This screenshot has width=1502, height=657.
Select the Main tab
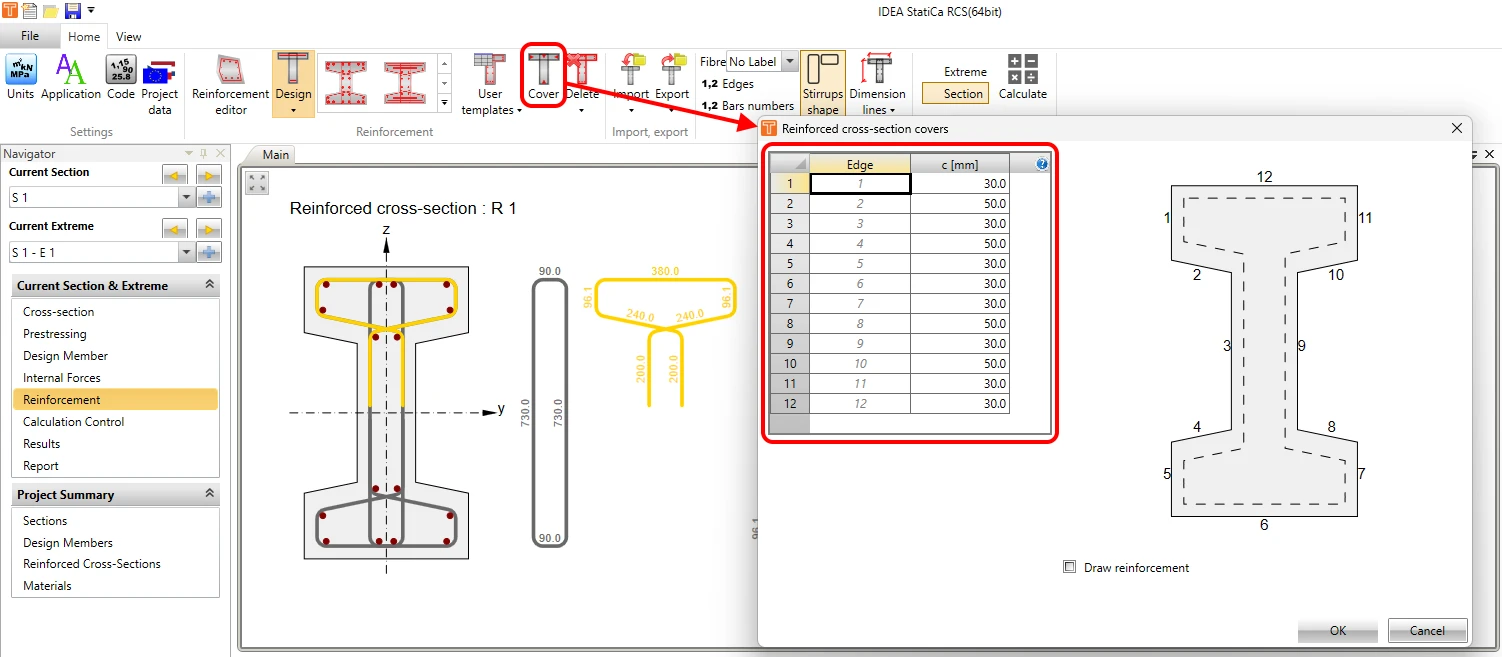[276, 154]
